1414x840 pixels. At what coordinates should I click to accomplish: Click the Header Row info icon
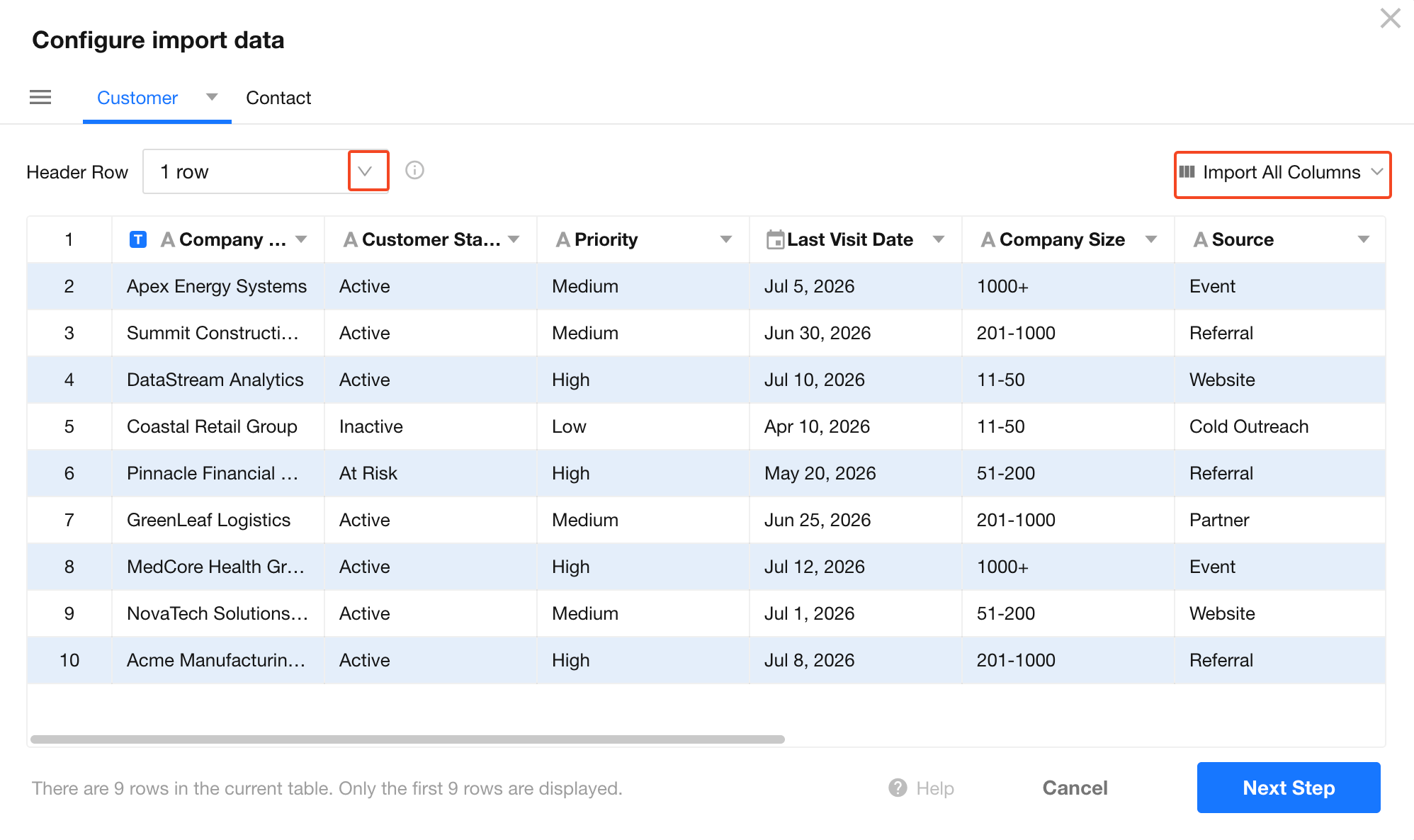pyautogui.click(x=414, y=171)
